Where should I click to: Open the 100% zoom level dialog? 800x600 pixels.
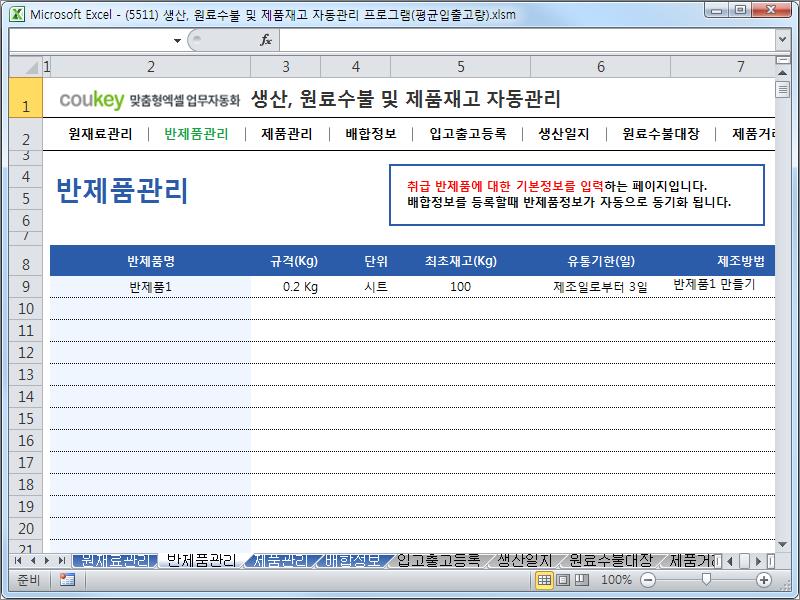(x=616, y=580)
